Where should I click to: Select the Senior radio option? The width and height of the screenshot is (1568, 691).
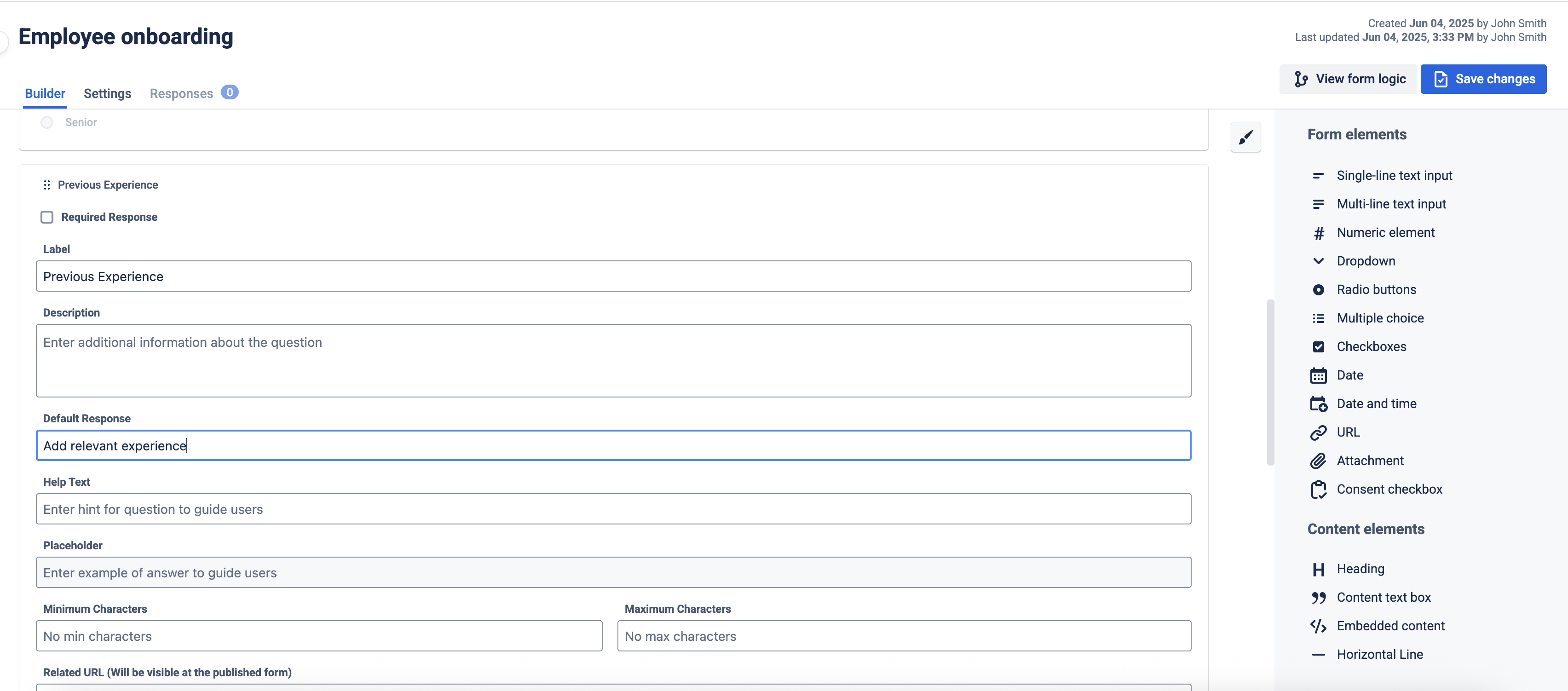click(x=47, y=122)
